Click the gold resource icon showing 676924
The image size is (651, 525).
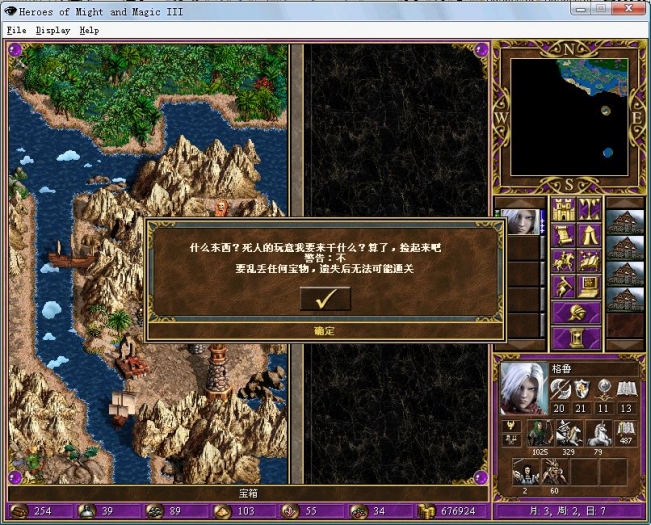426,511
